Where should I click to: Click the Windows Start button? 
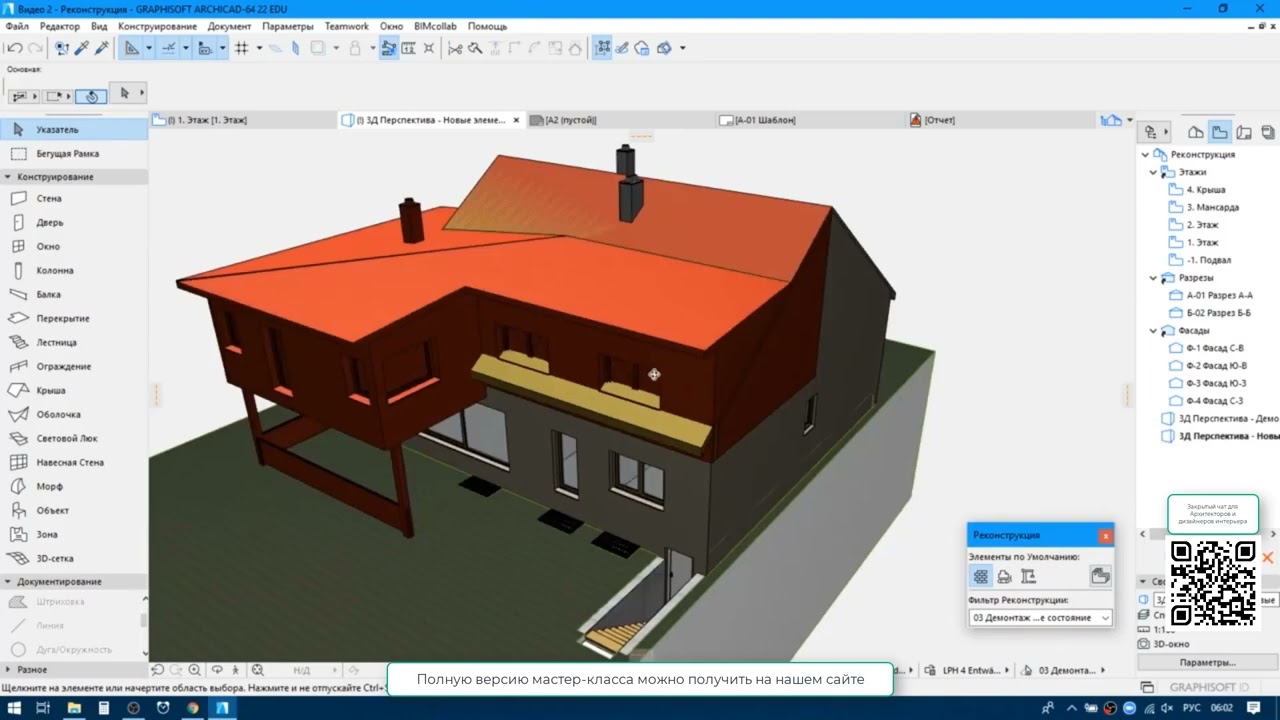15,708
